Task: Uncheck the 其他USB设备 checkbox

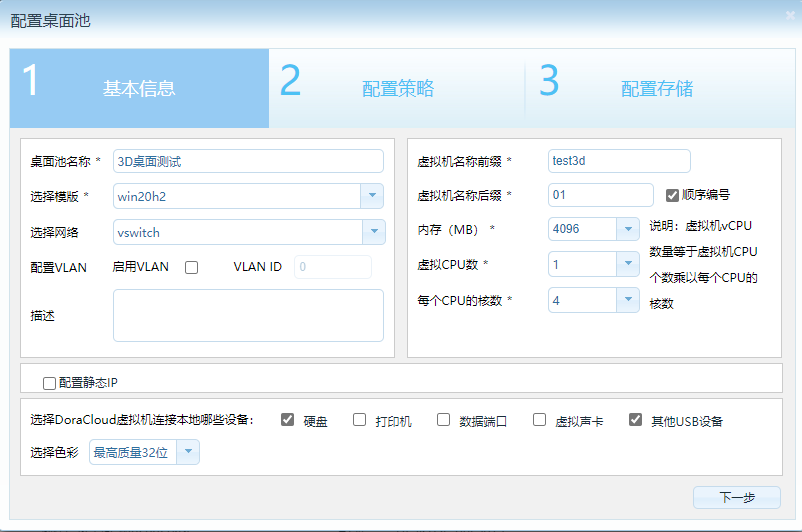Action: 635,420
